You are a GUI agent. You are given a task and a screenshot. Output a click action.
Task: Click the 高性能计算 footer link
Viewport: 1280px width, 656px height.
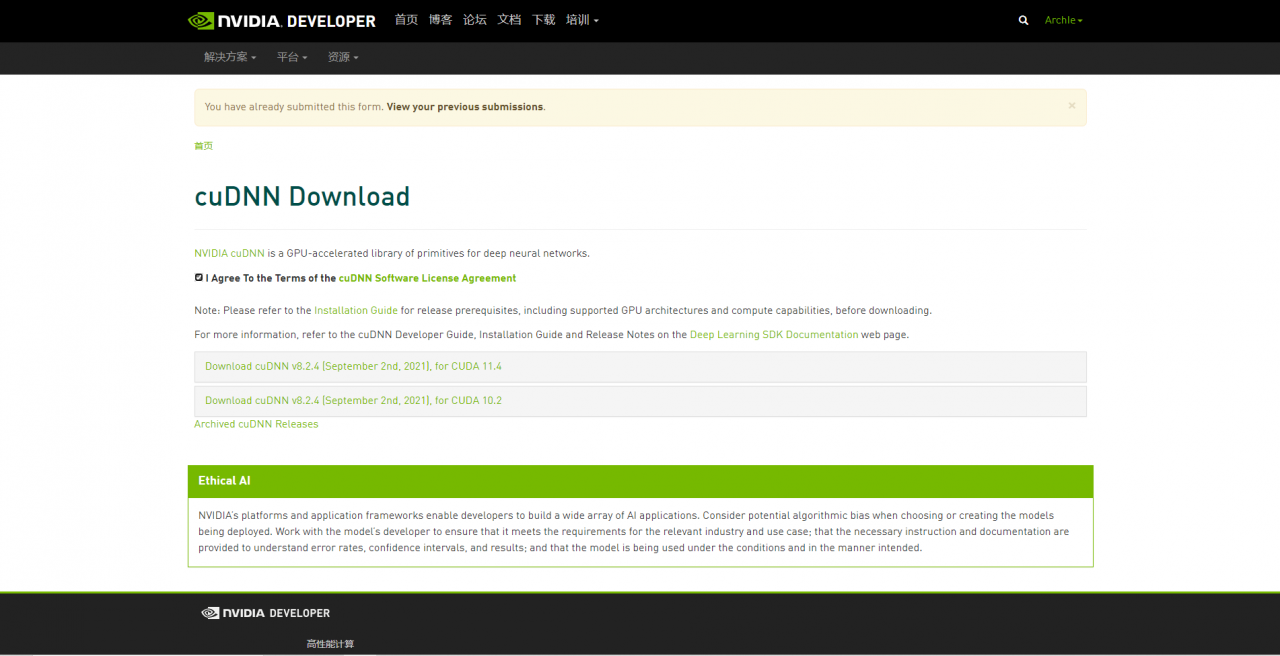tap(330, 644)
